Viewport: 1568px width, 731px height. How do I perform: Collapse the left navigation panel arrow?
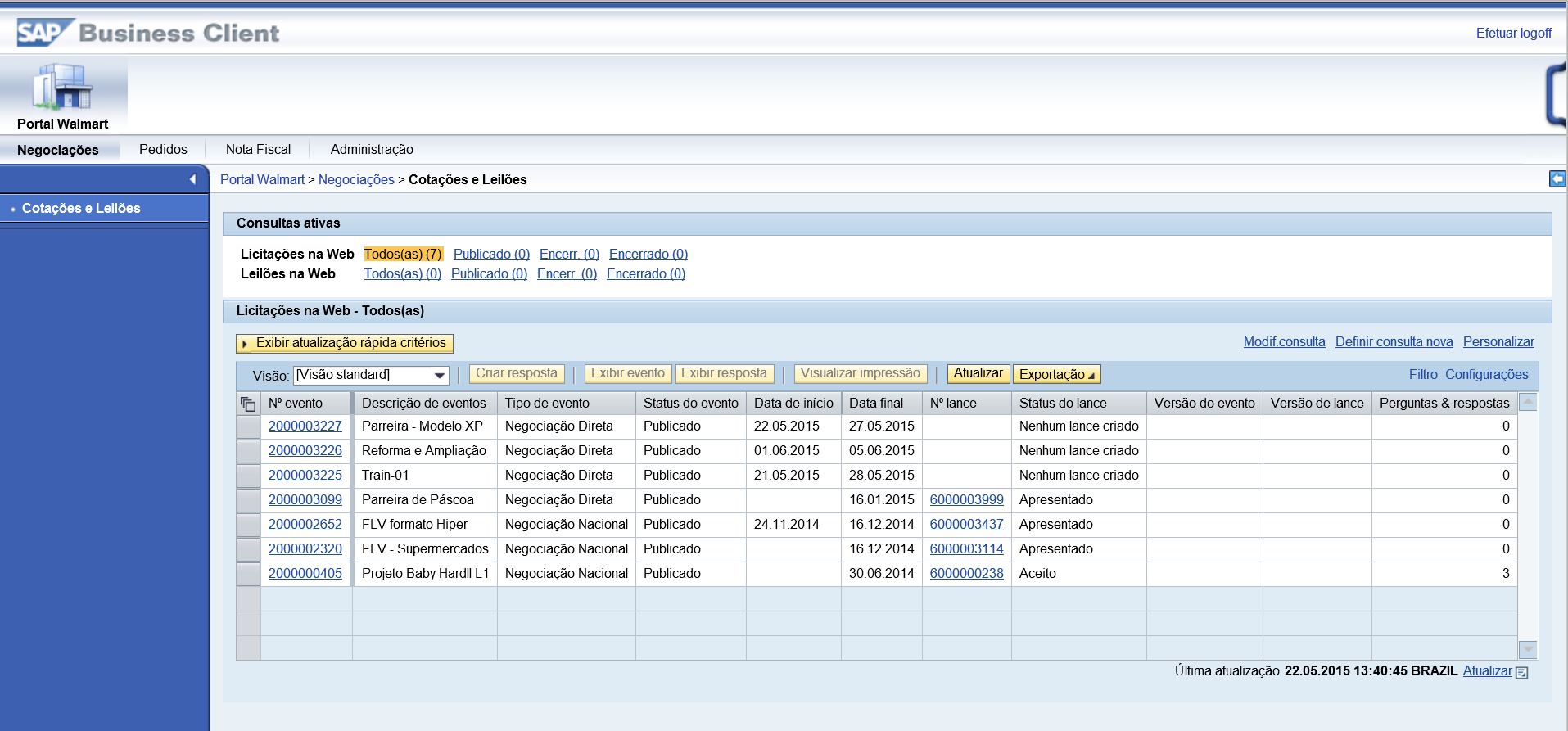click(x=192, y=179)
